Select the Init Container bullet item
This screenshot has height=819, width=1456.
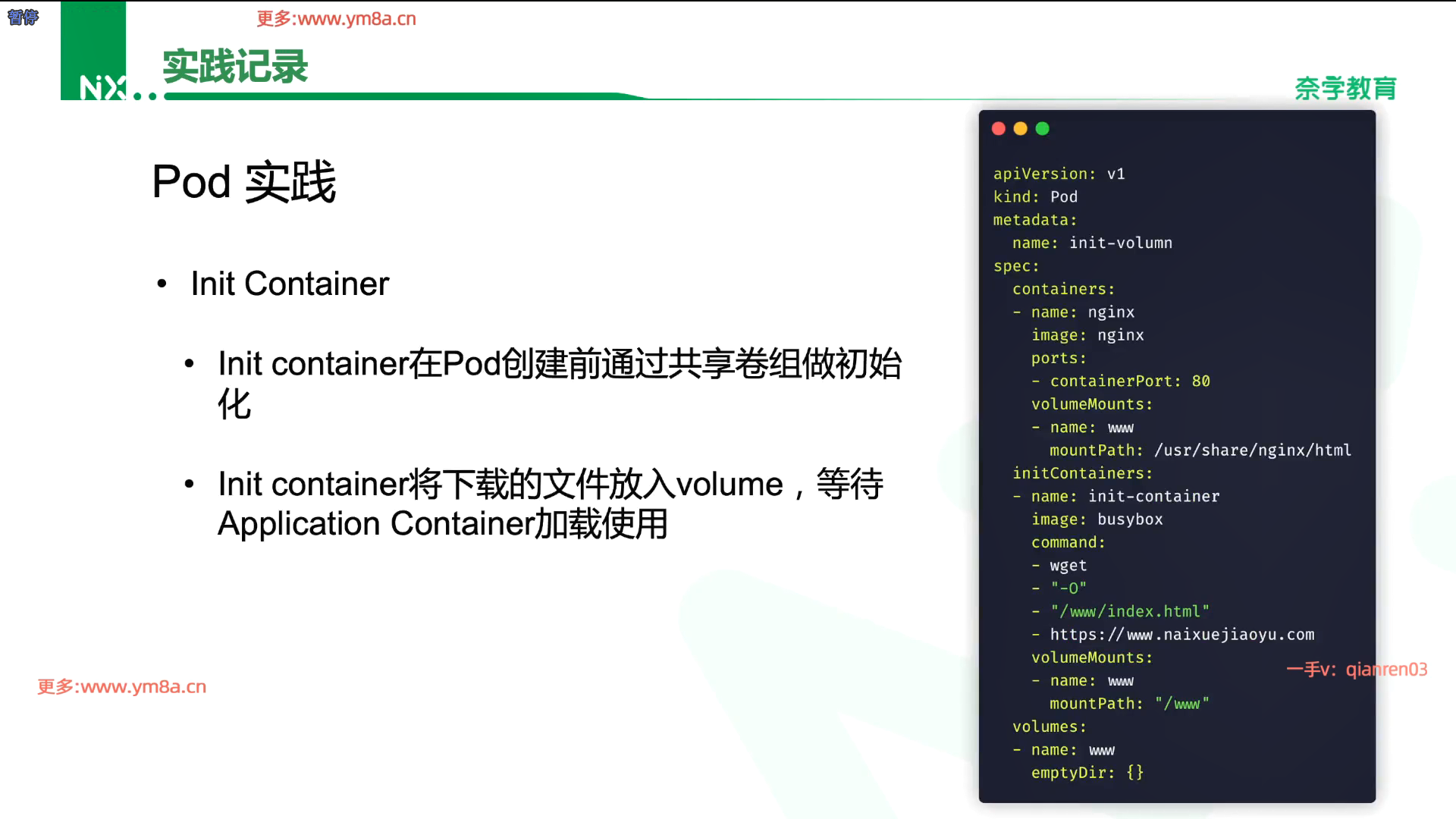(x=290, y=284)
